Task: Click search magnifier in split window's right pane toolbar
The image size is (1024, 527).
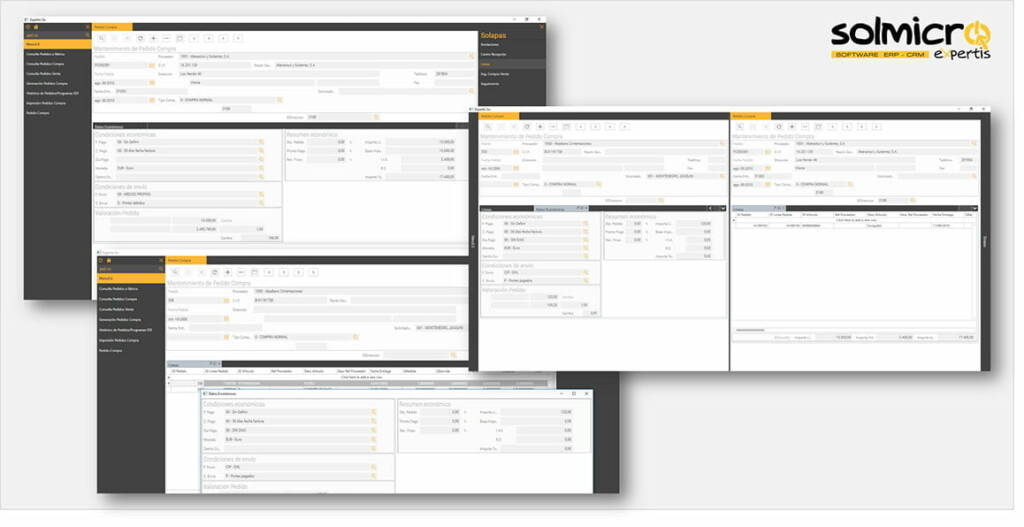Action: pyautogui.click(x=740, y=127)
